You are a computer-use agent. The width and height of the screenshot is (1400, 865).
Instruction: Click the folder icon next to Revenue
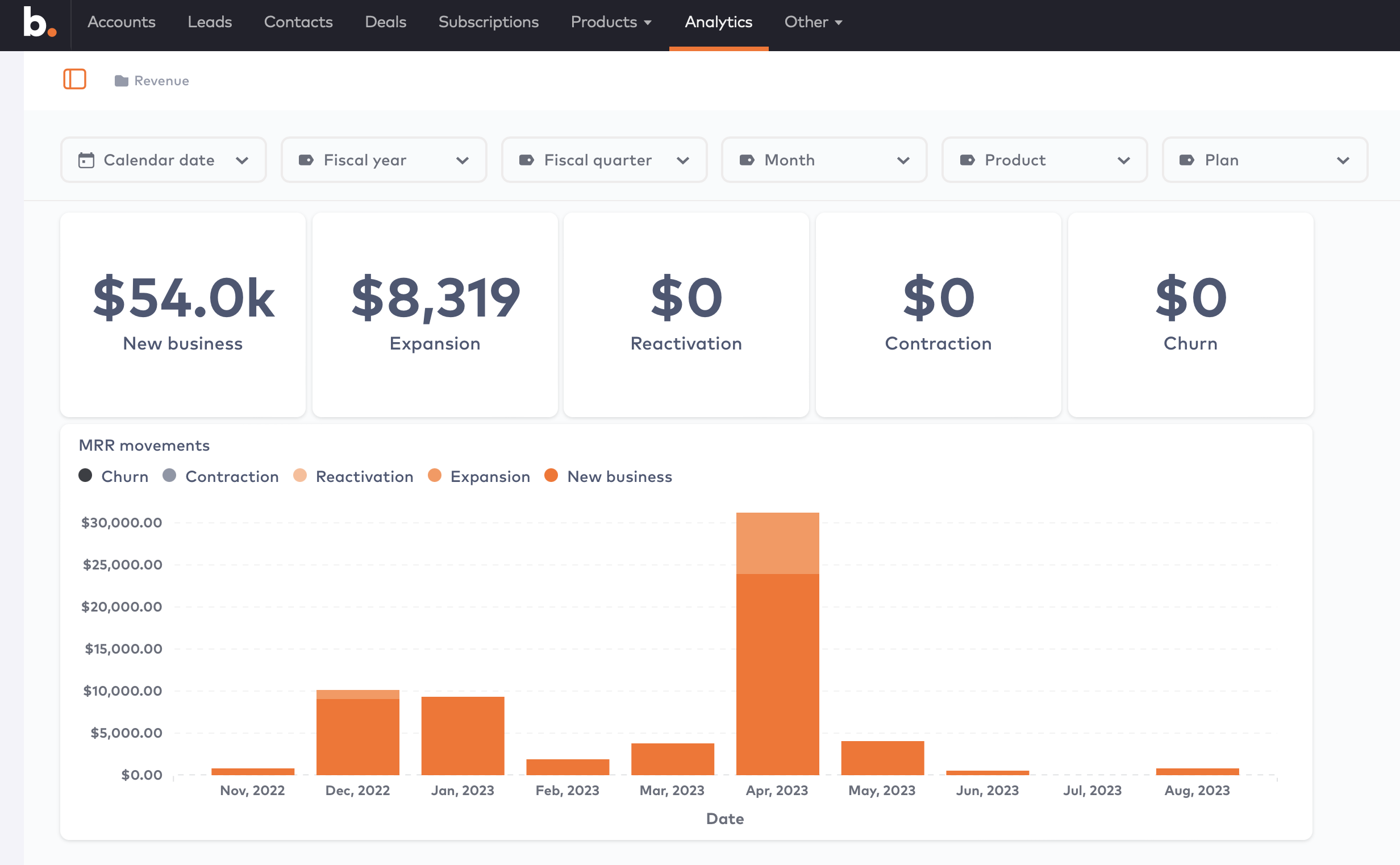(x=120, y=81)
